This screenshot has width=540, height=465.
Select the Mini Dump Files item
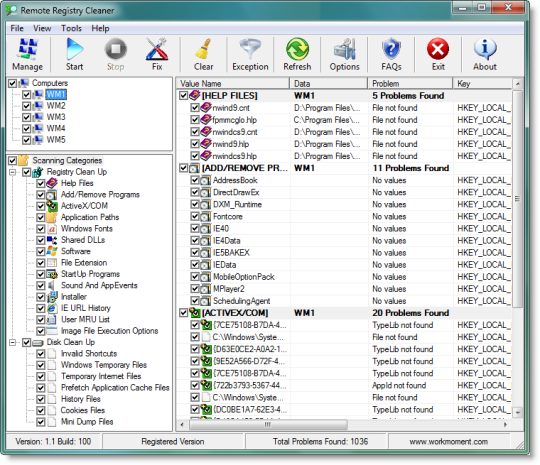pos(87,422)
